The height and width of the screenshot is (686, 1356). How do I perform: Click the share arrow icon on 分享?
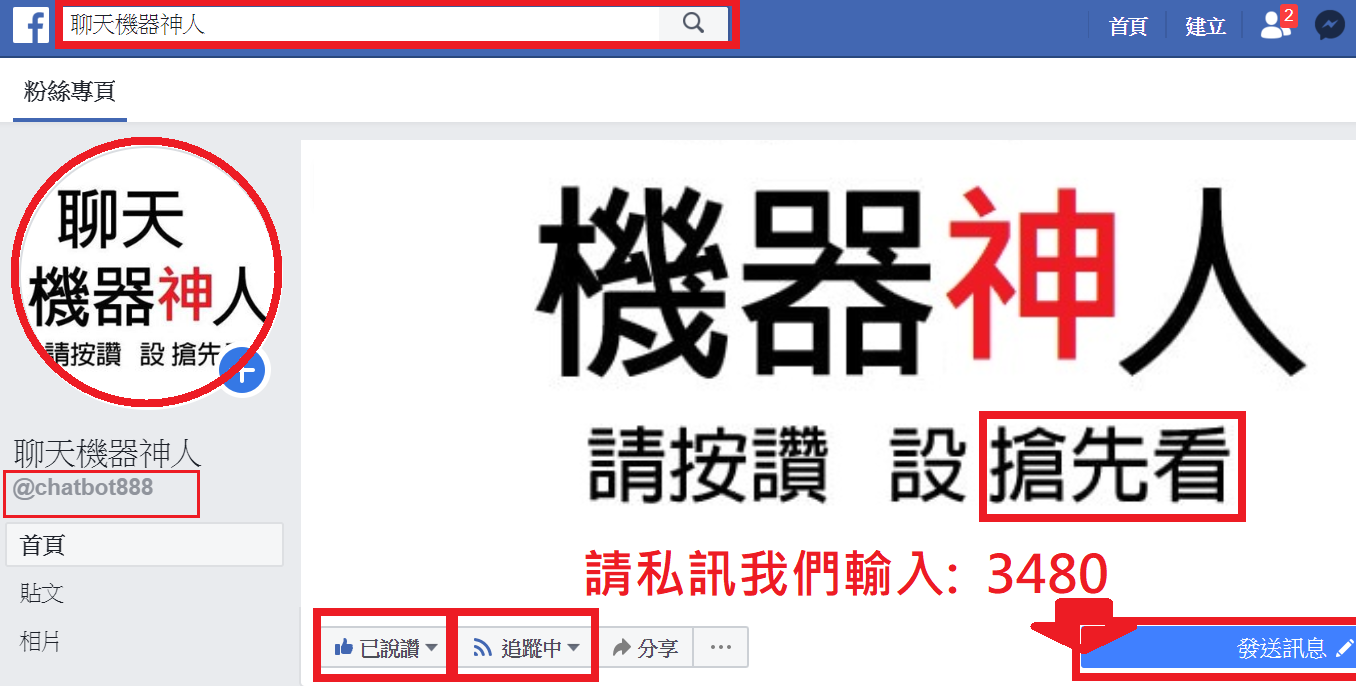pos(621,648)
